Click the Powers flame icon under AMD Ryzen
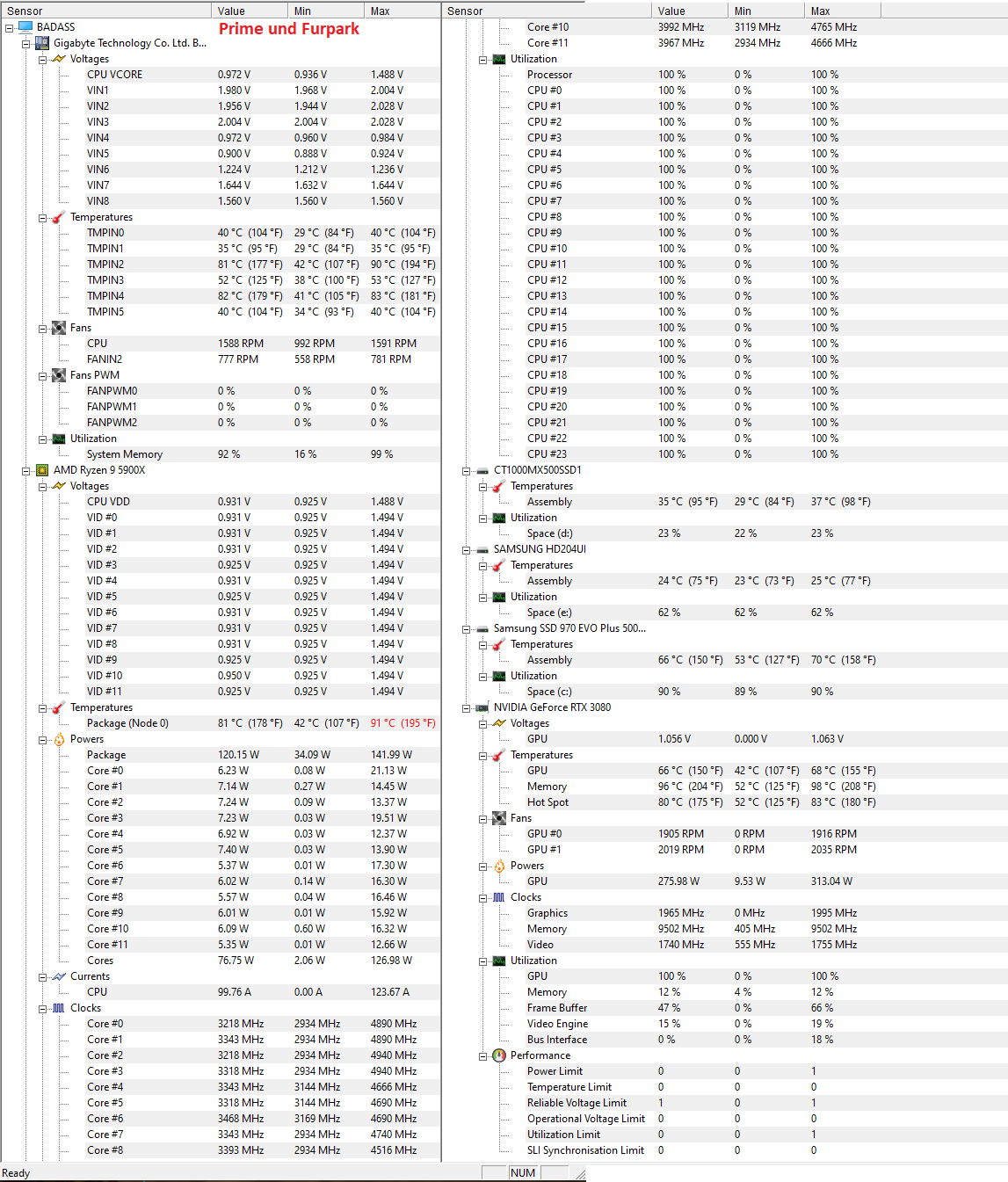This screenshot has height=1182, width=1008. click(59, 739)
